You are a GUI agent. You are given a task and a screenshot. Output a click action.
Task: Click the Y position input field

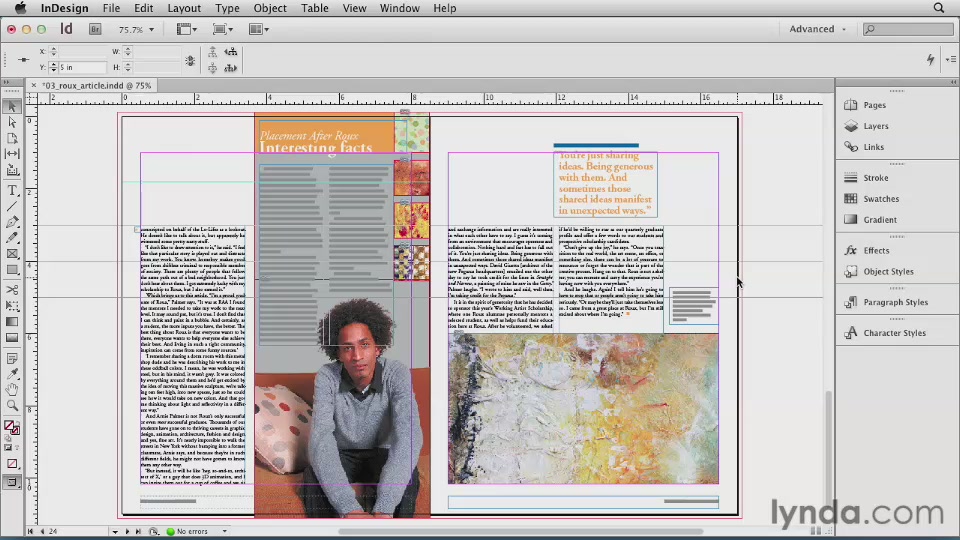[82, 67]
